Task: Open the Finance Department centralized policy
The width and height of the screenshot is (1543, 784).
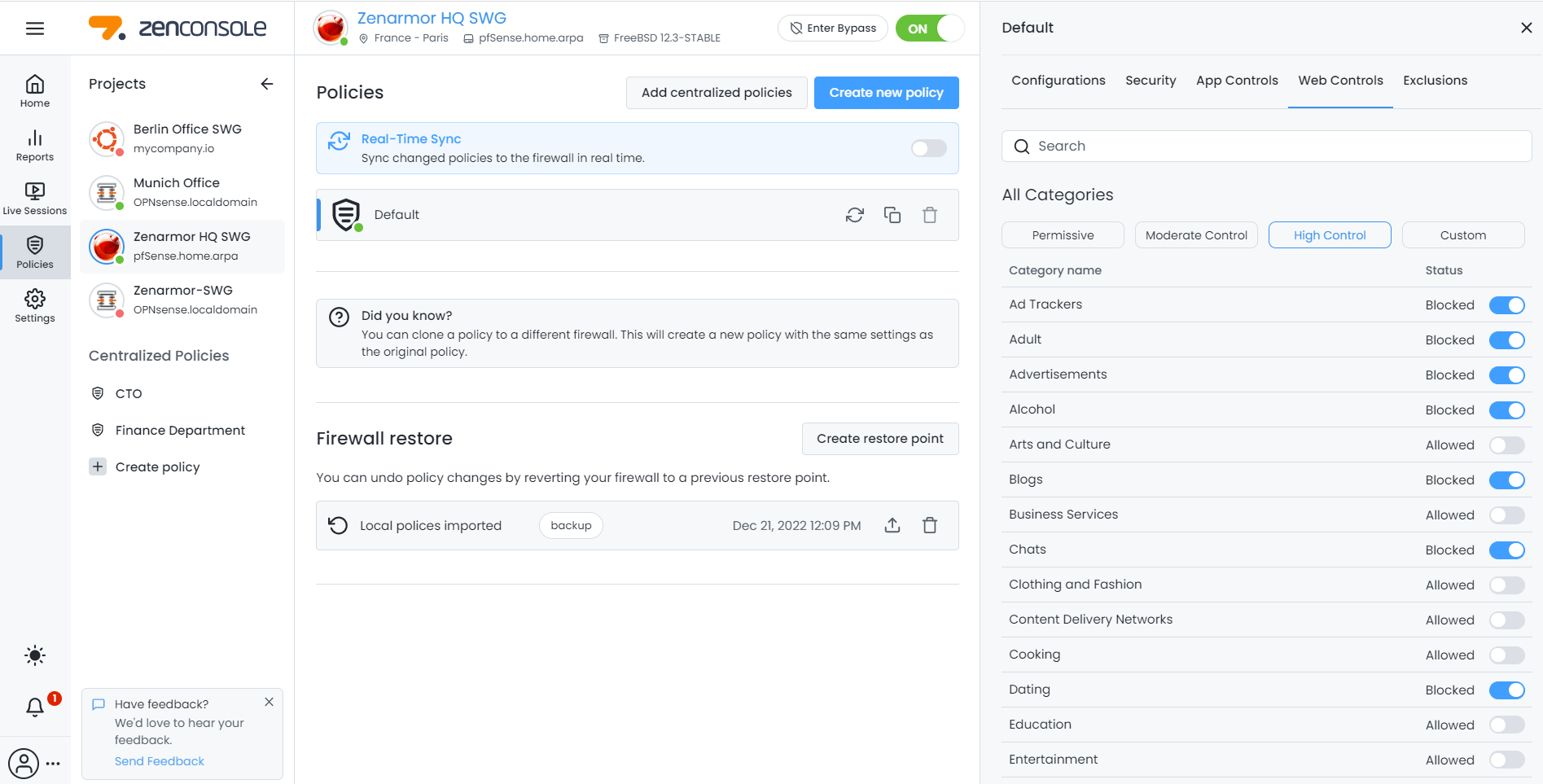Action: tap(180, 430)
